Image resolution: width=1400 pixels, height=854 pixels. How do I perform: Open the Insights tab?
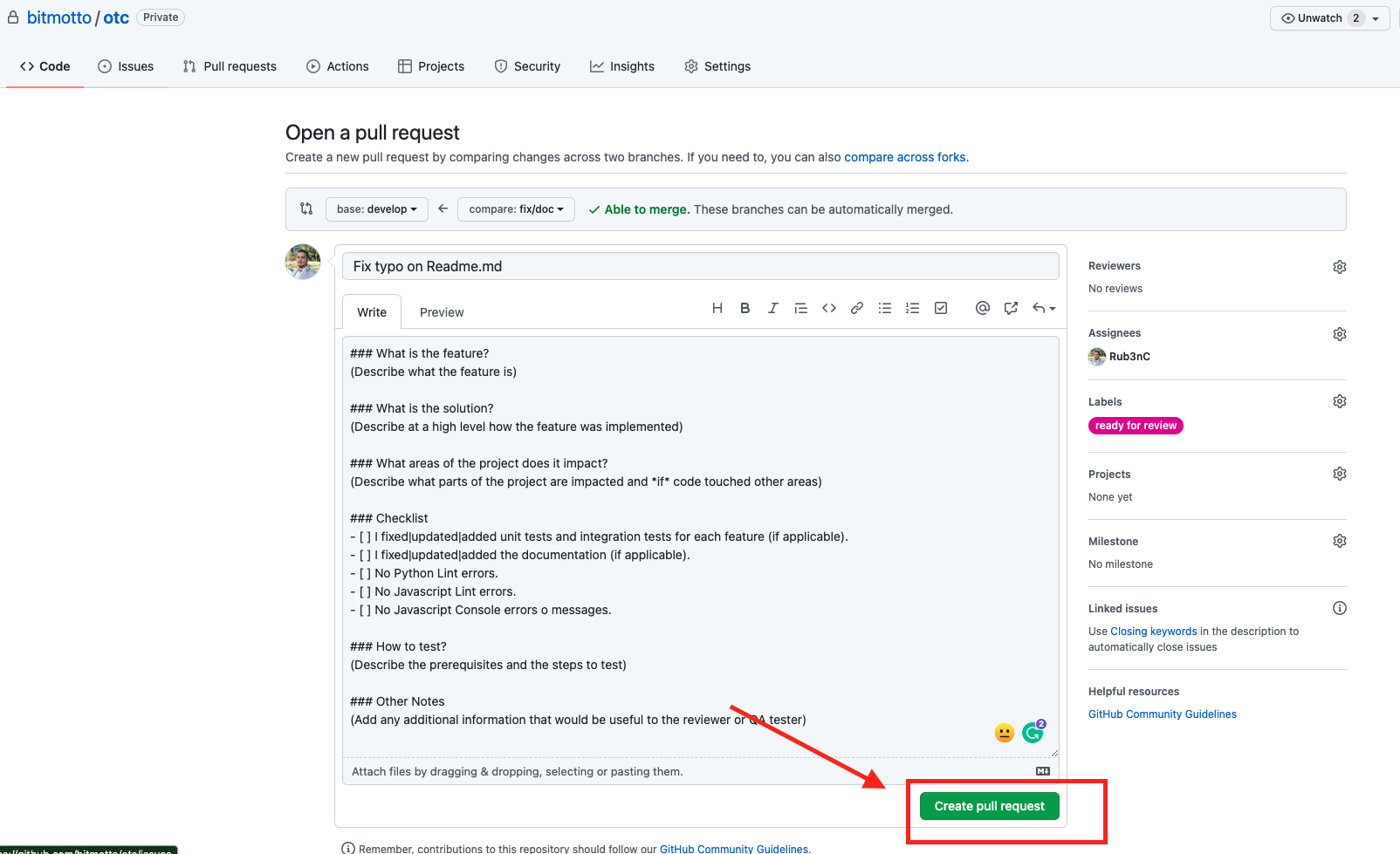[x=622, y=66]
